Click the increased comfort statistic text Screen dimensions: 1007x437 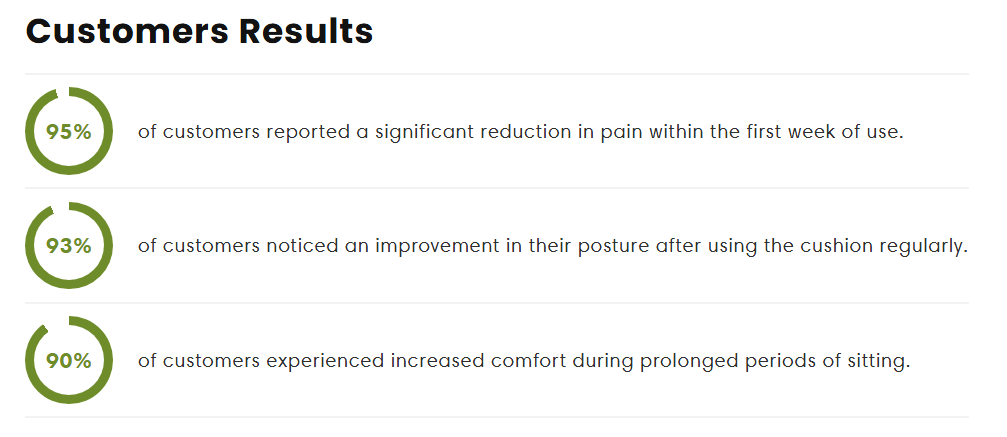pos(524,361)
